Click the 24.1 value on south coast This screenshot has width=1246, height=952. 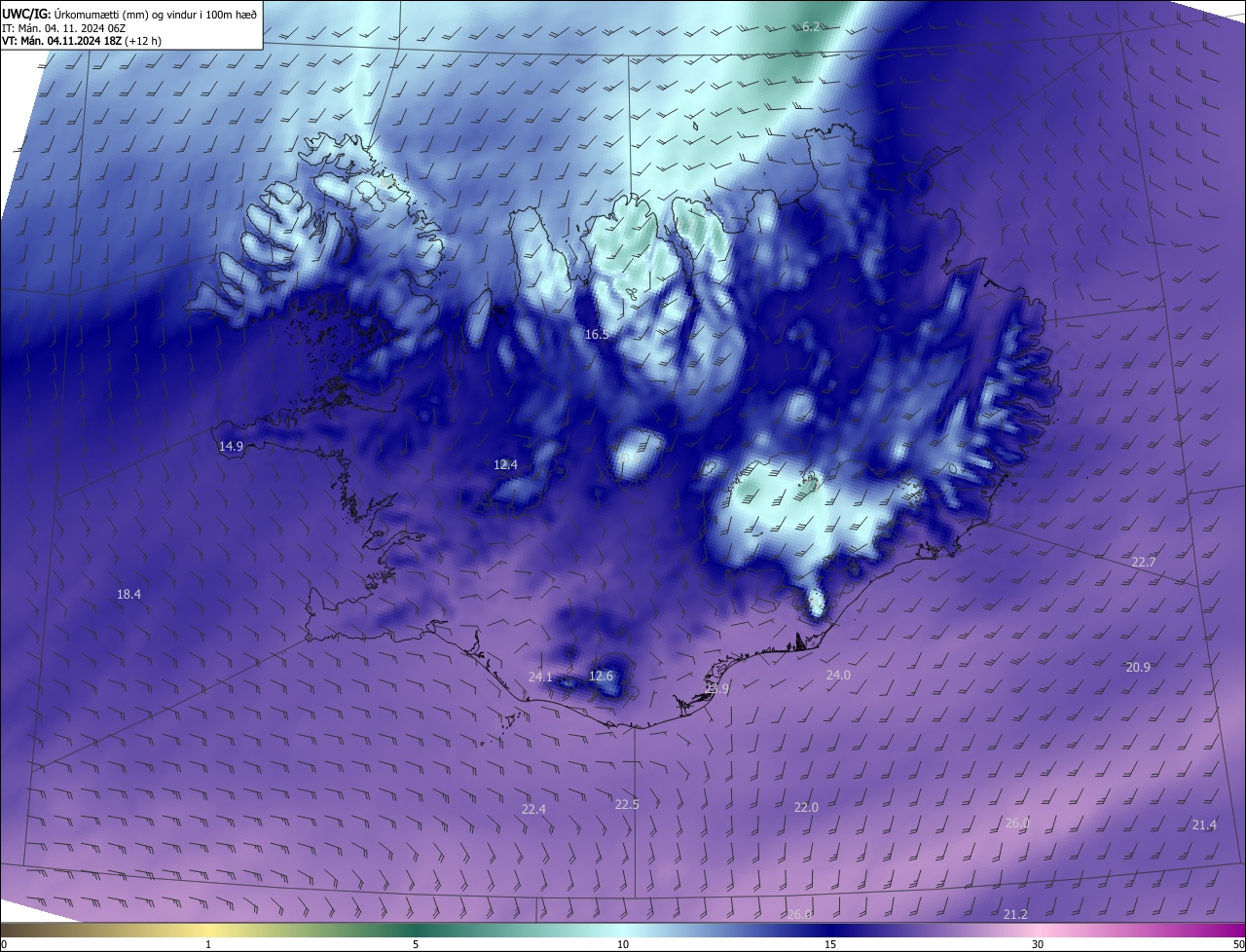click(540, 677)
